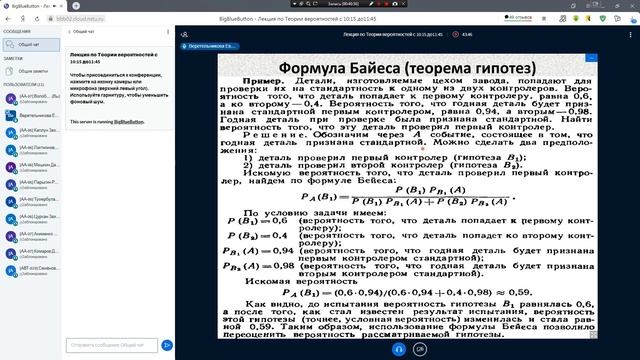Screen dimensions: 640x360
Task: Click the slide title Формула Байеса
Action: pos(407,68)
